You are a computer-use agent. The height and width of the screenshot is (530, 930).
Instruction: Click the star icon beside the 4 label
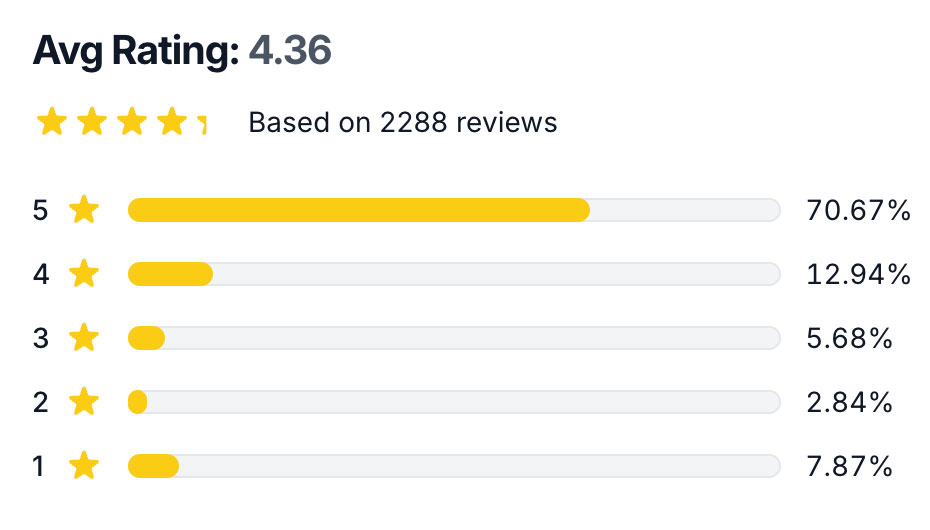click(x=84, y=274)
